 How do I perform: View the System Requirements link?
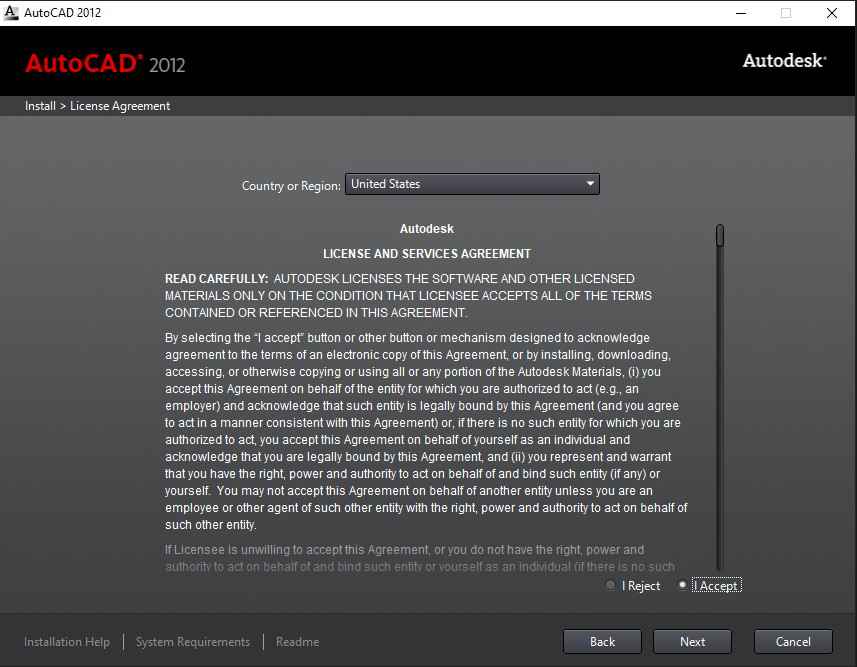coord(193,642)
